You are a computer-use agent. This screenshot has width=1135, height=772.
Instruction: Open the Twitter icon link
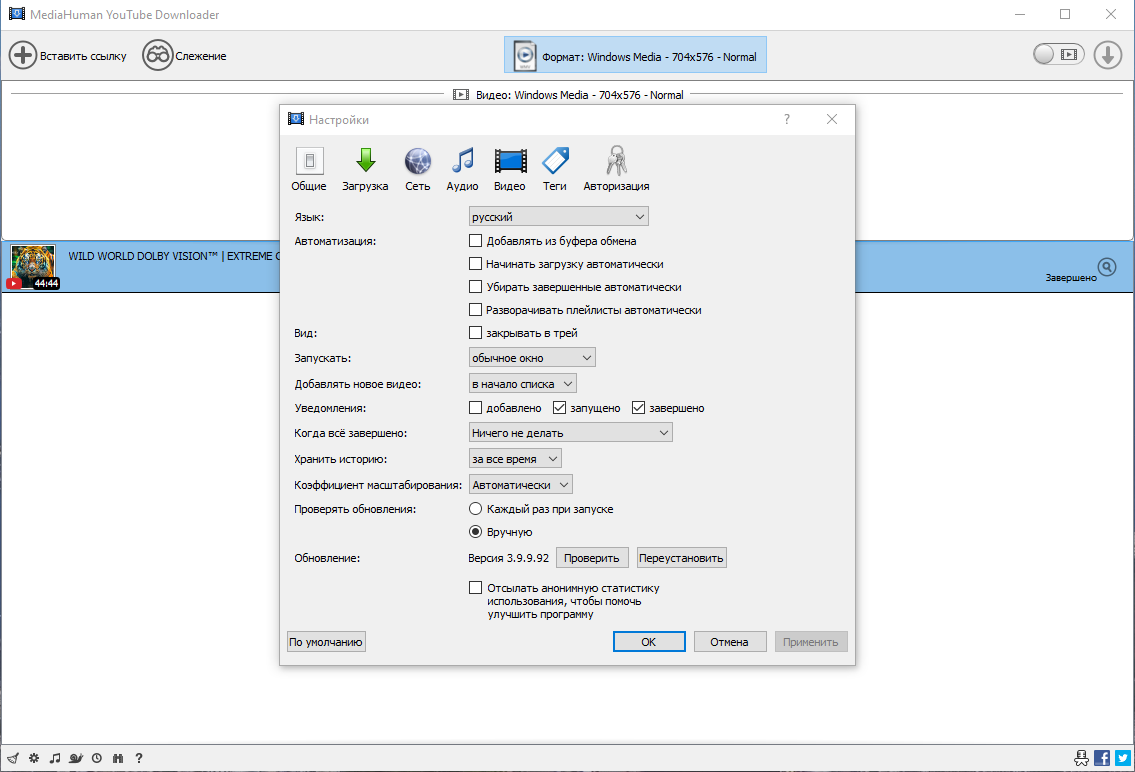point(1123,758)
